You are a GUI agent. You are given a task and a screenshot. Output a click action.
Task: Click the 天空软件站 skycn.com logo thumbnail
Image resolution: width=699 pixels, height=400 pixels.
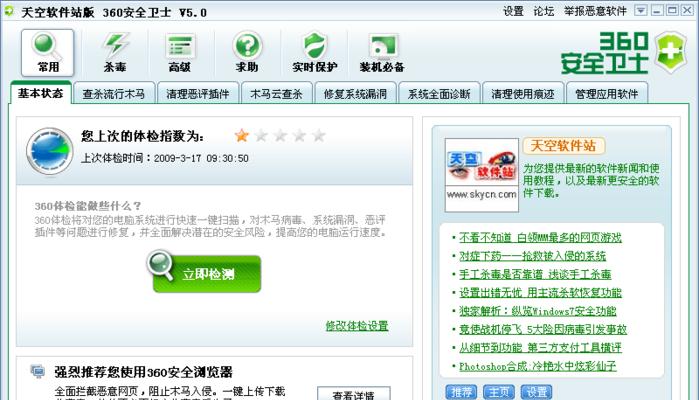point(481,175)
